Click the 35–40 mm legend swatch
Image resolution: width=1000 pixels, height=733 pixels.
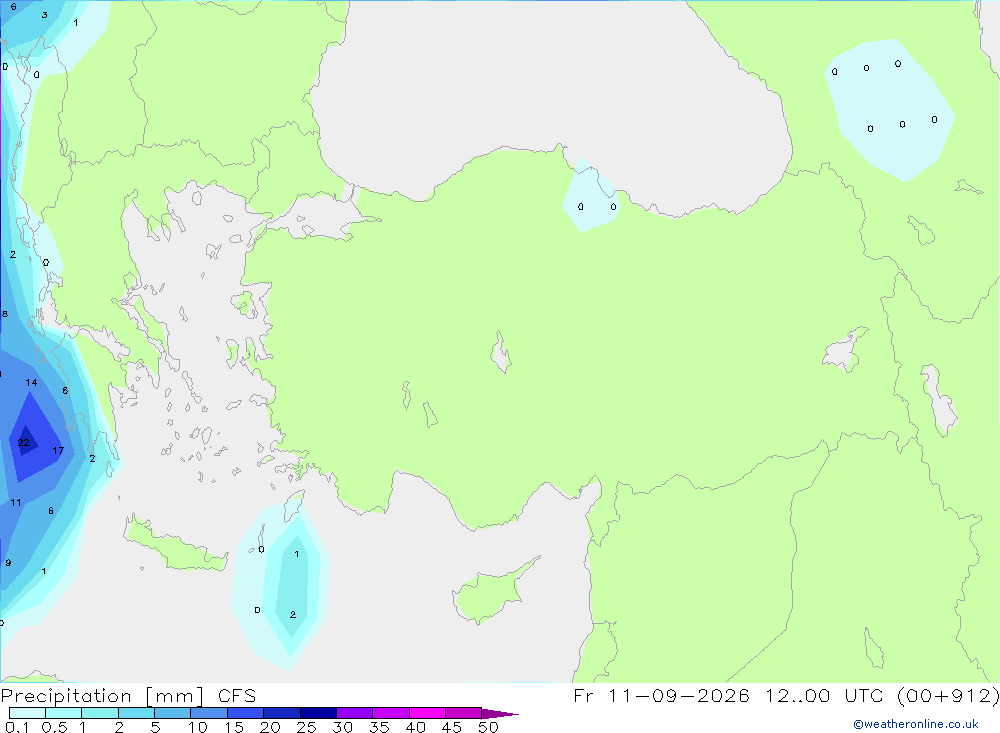390,713
